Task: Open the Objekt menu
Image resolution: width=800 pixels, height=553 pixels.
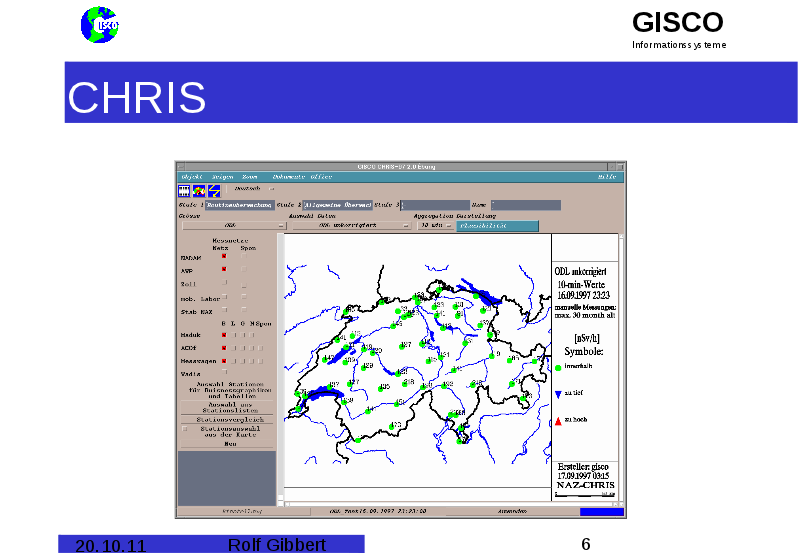Action: 191,176
